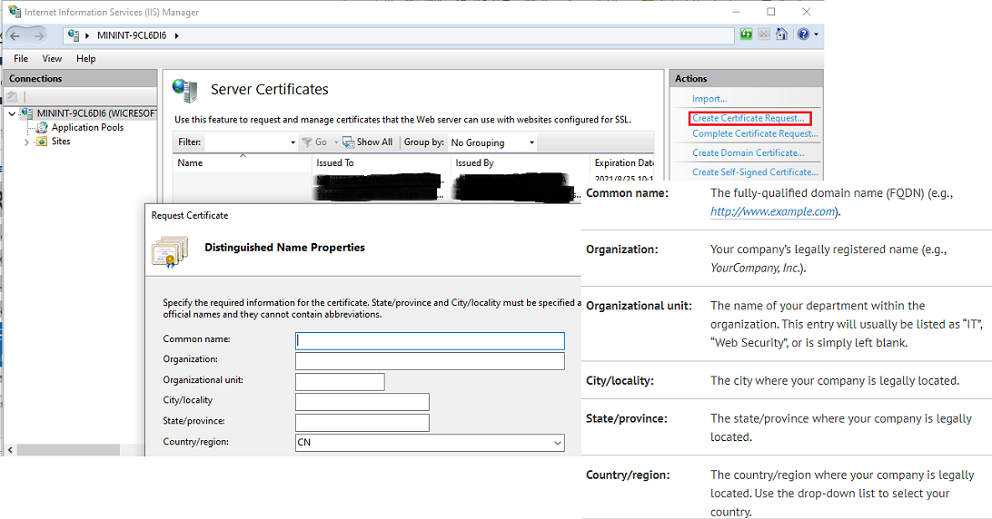
Task: Click the Stop icon in toolbar
Action: point(764,34)
